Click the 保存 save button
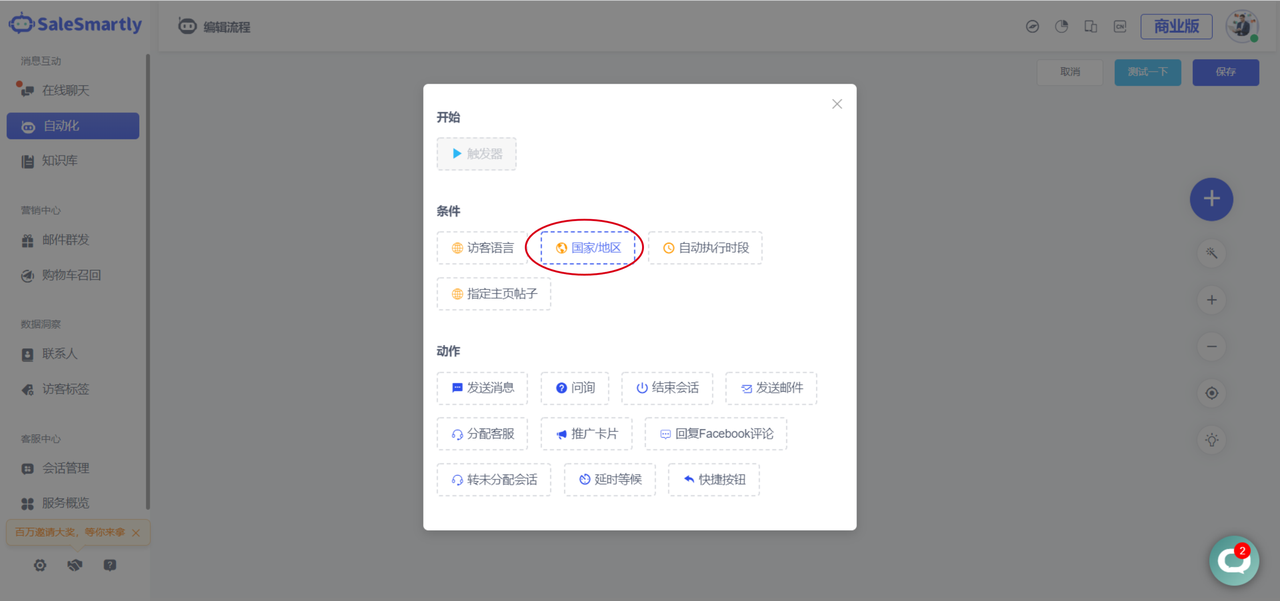Image resolution: width=1280 pixels, height=601 pixels. coord(1225,72)
